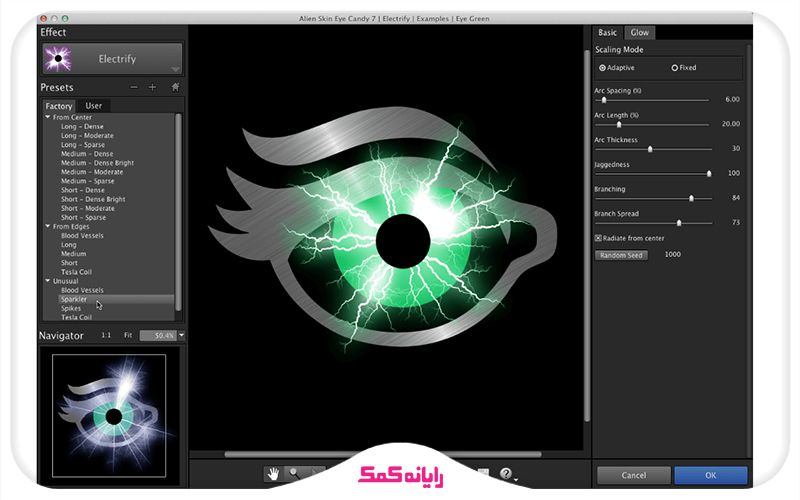This screenshot has width=800, height=500.
Task: Collapse the Unusual preset group
Action: (x=47, y=281)
